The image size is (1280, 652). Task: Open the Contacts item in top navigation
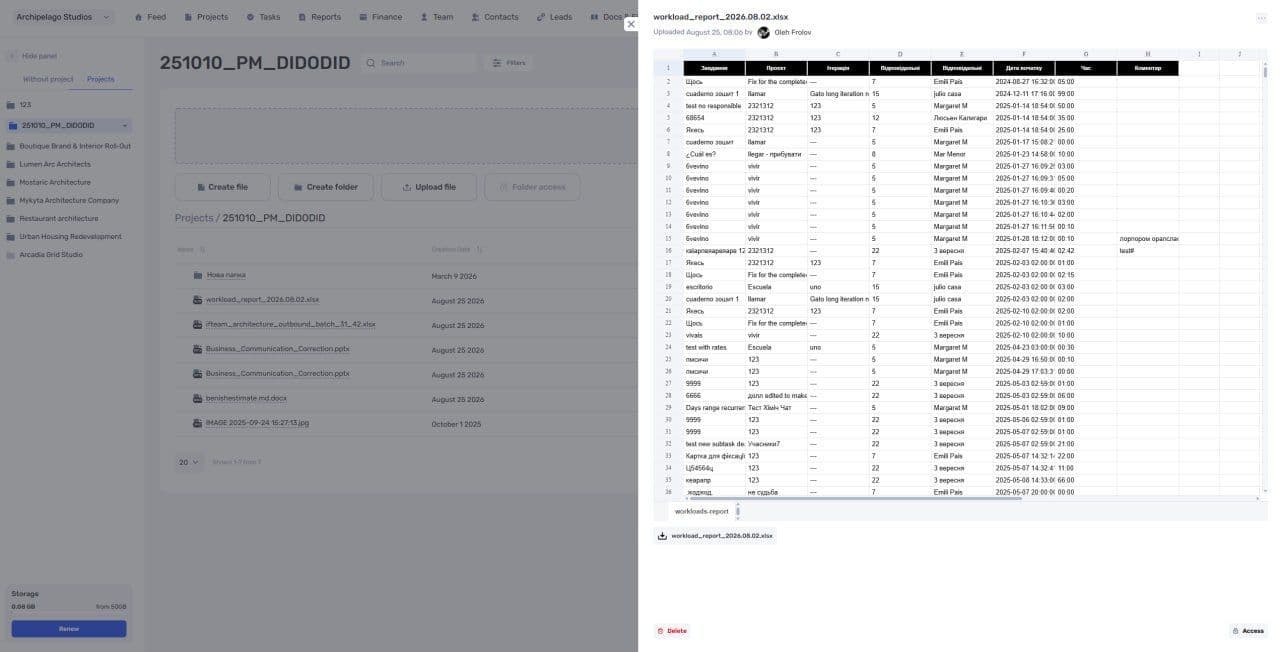coord(494,17)
